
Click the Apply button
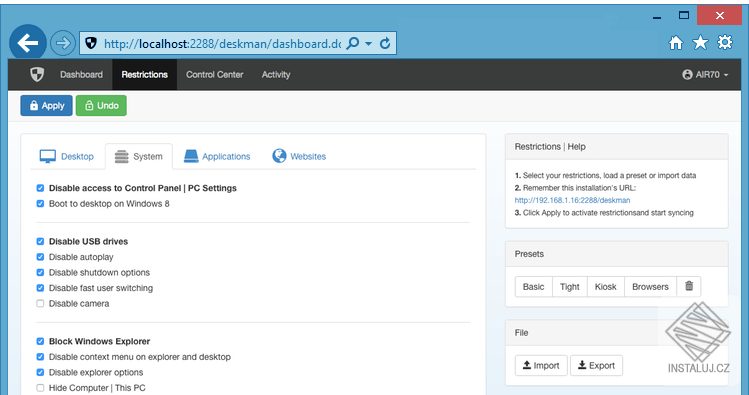pos(46,106)
